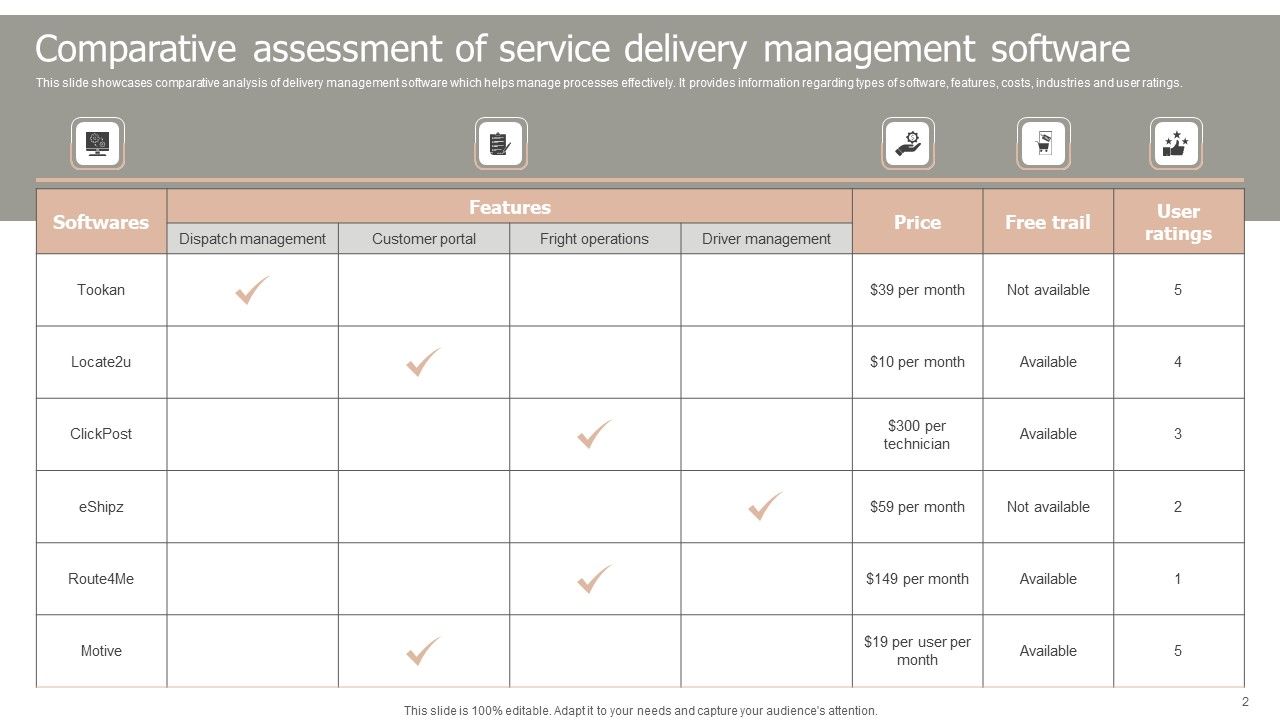This screenshot has height=720, width=1280.
Task: Click Route4Me's Available free trial cell
Action: (x=1048, y=579)
